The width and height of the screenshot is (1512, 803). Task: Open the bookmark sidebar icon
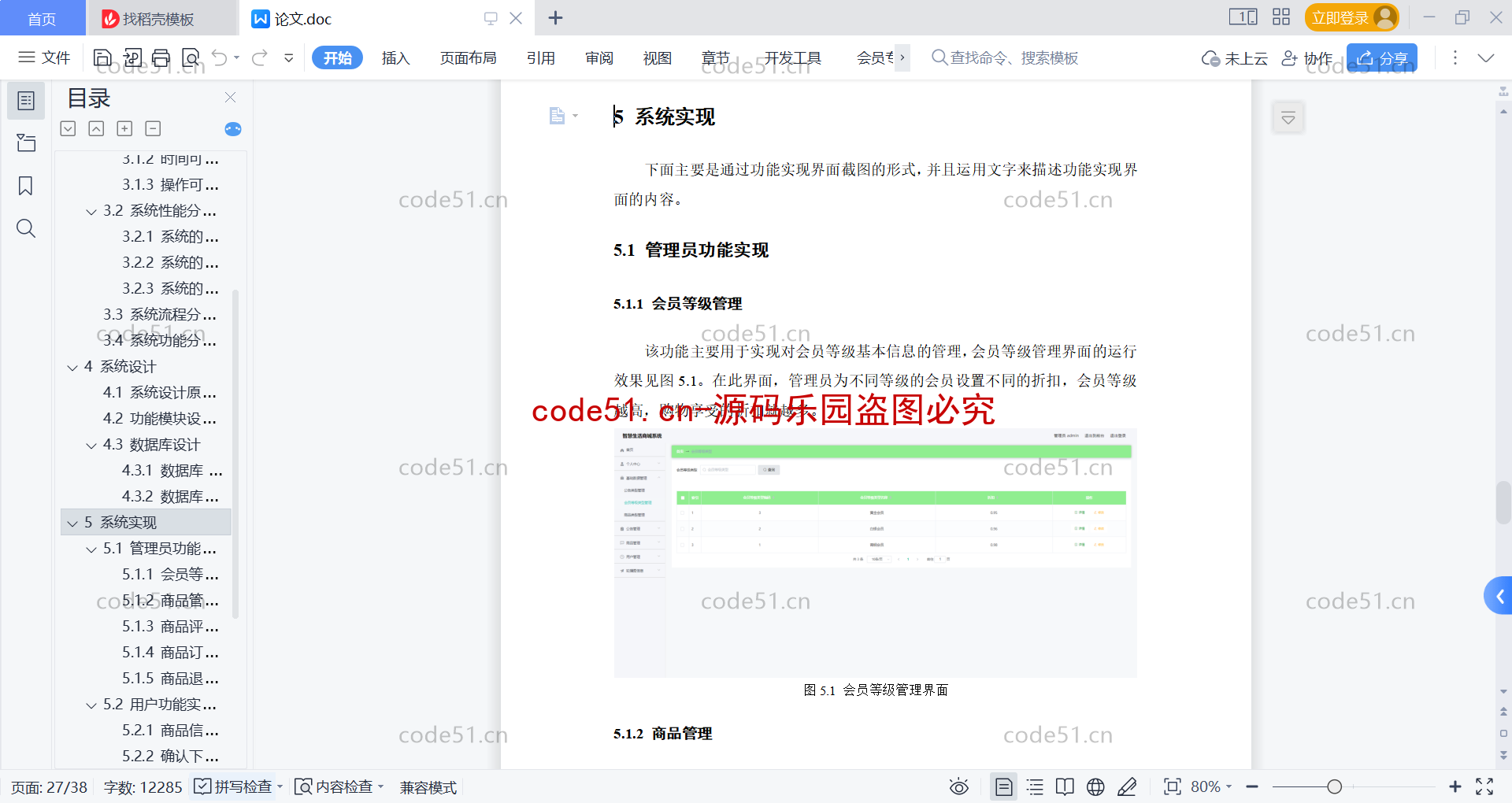click(26, 186)
